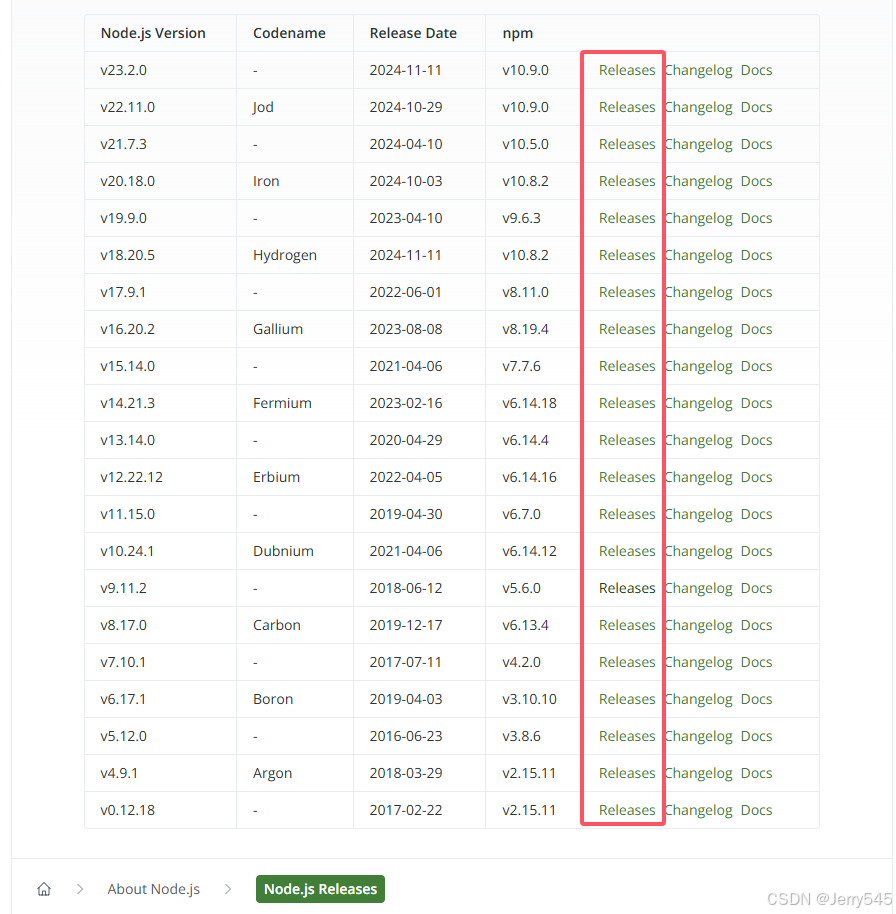Screen dimensions: 896x914
Task: Open Changelog for v20.18.0
Action: (698, 181)
